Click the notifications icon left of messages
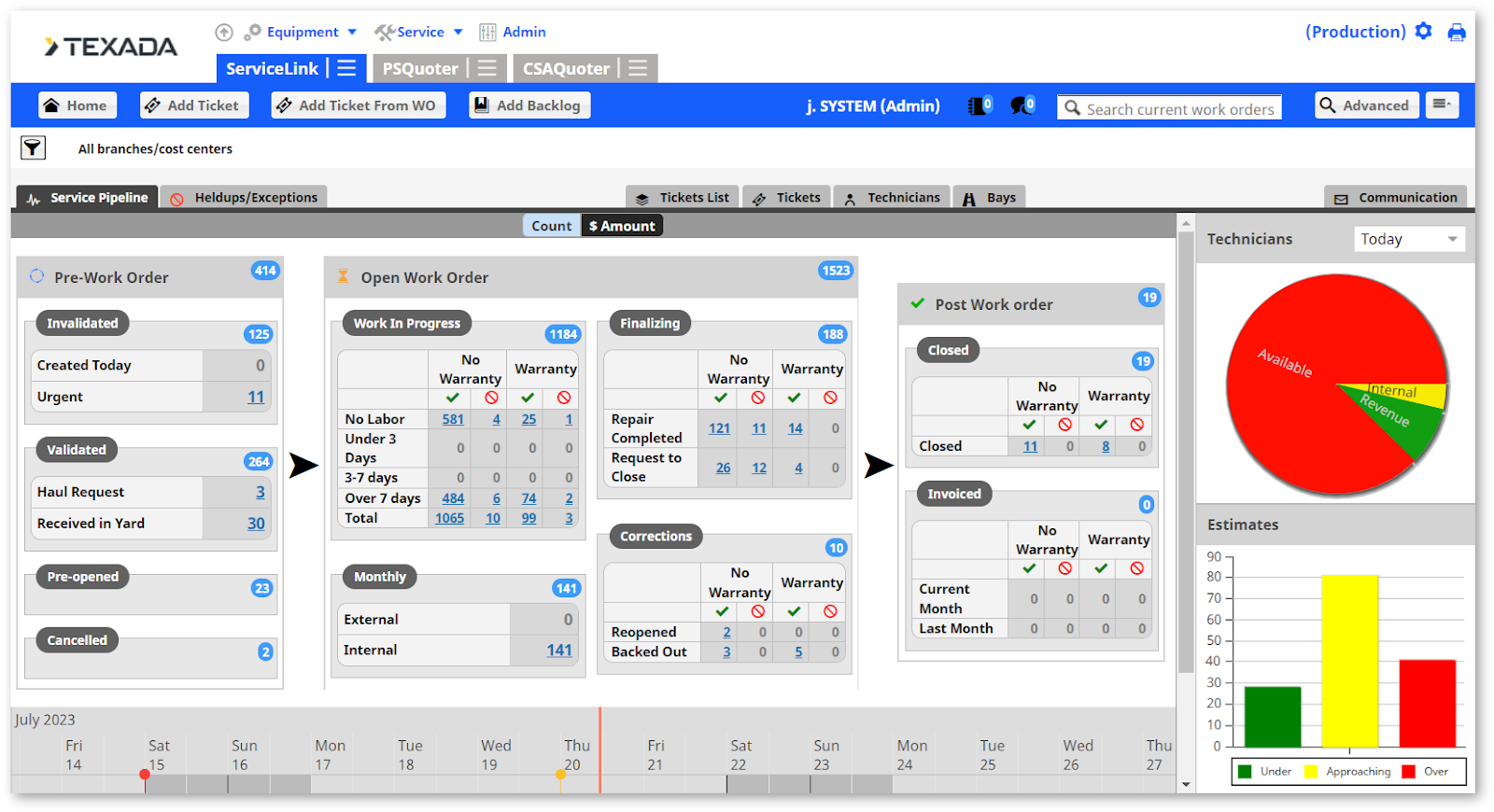This screenshot has width=1494, height=812. pyautogui.click(x=980, y=105)
